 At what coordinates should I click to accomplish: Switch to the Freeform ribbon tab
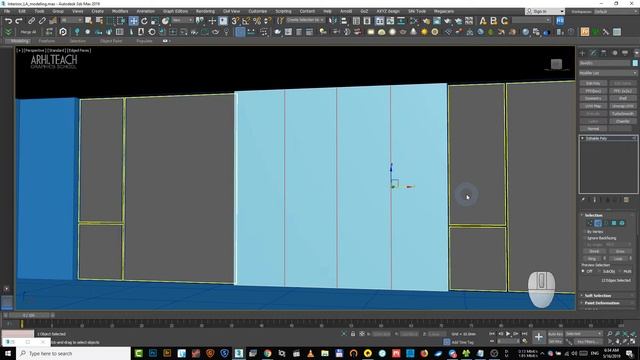pos(46,41)
